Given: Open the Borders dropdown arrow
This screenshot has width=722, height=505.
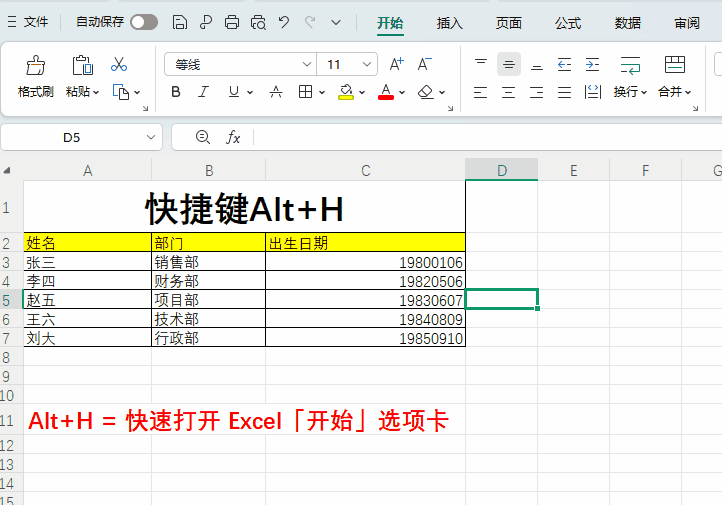Looking at the screenshot, I should pyautogui.click(x=322, y=93).
